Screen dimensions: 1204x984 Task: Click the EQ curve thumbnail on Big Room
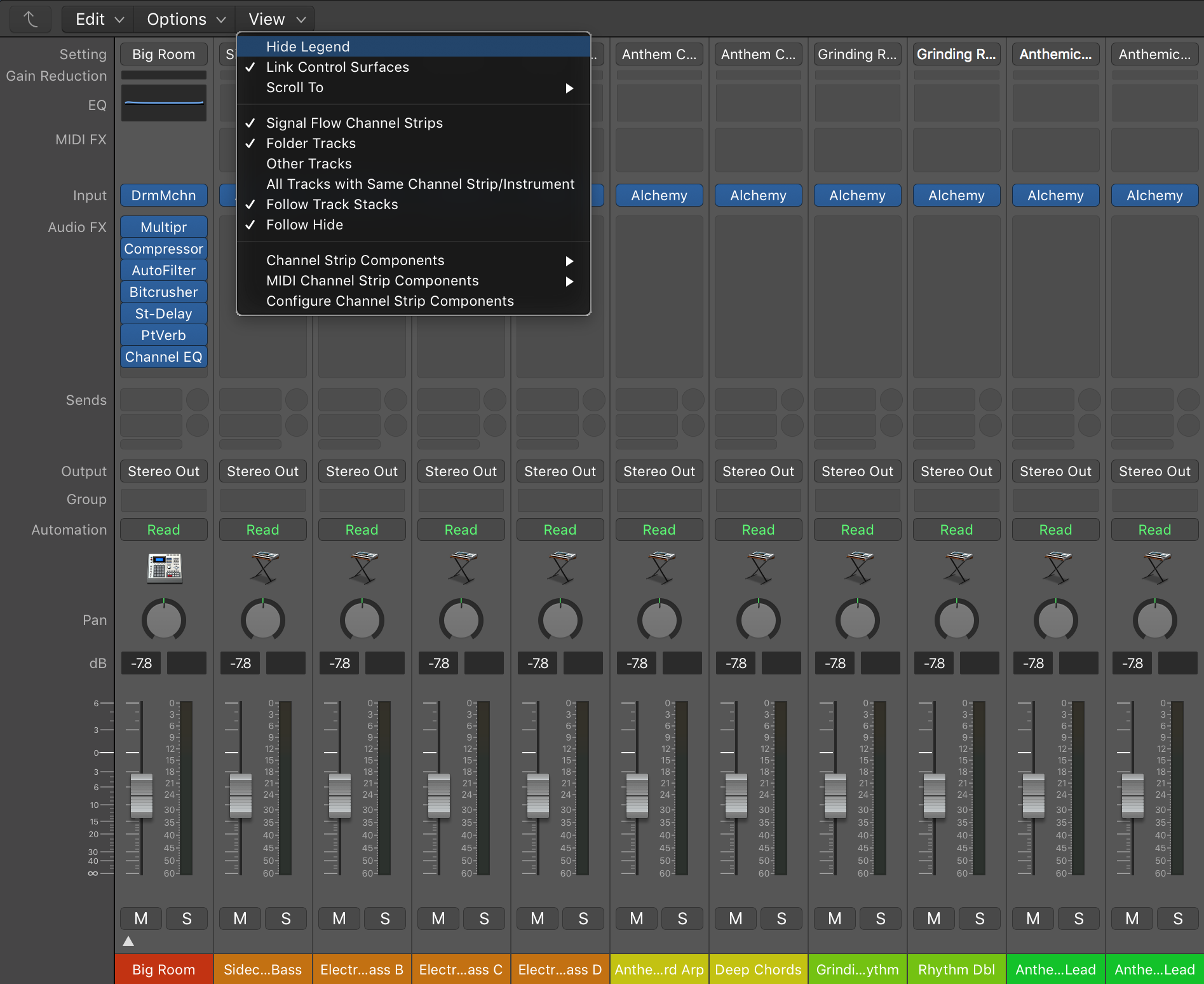coord(163,102)
